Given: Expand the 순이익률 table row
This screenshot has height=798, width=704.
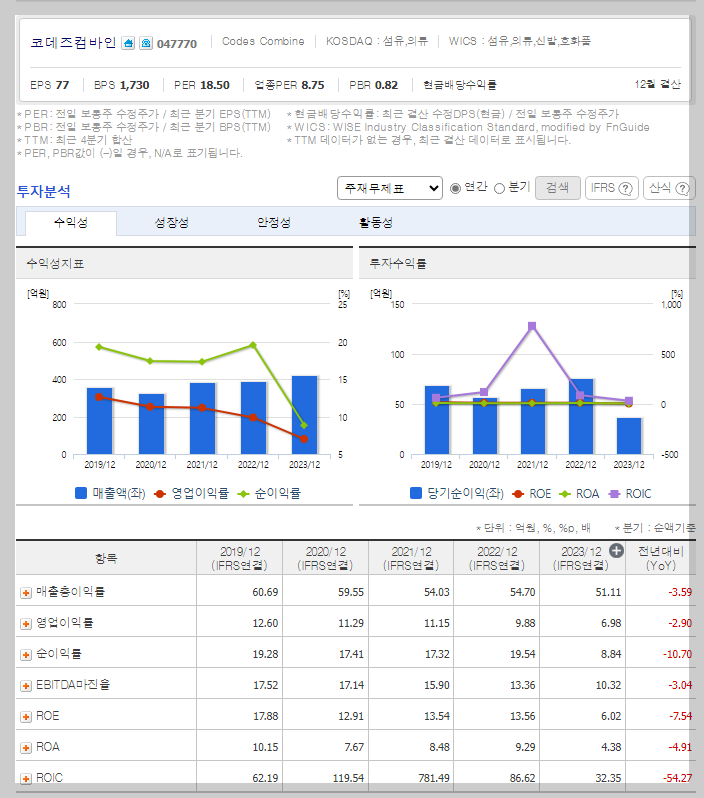Looking at the screenshot, I should tap(25, 655).
